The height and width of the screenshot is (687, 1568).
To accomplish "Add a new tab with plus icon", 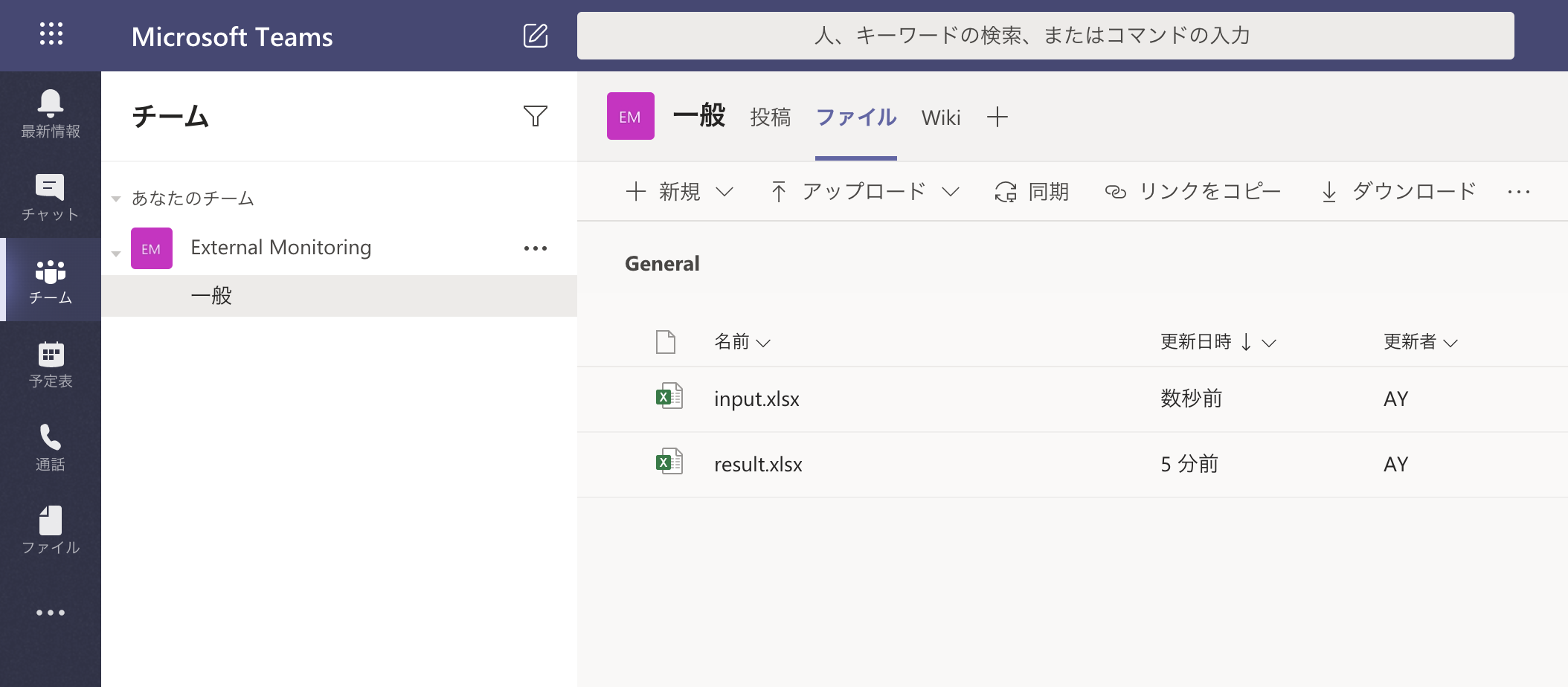I will 997,117.
